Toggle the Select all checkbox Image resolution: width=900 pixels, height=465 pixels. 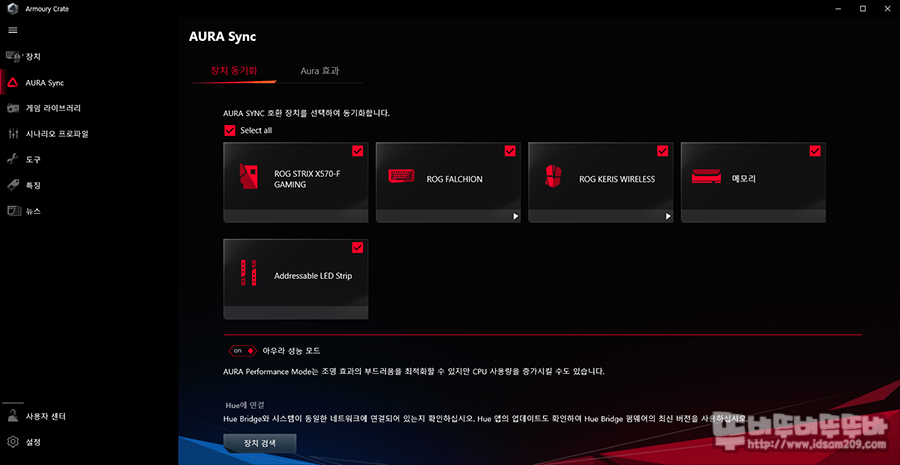click(230, 130)
